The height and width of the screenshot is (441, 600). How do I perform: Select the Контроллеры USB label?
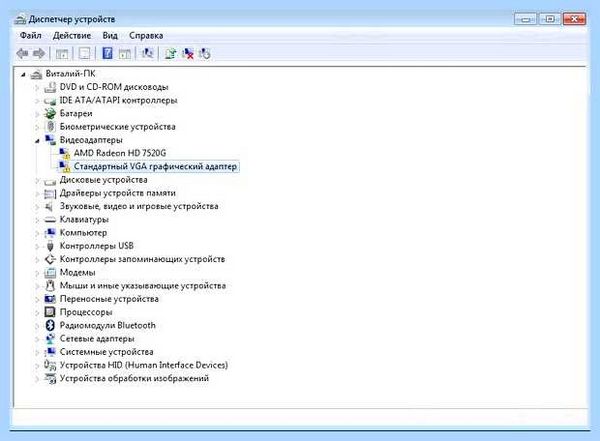(97, 246)
